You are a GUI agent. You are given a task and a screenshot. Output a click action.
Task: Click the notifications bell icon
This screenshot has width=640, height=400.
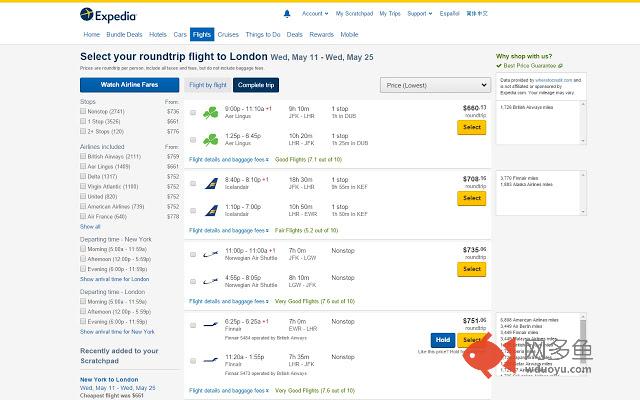tap(287, 14)
